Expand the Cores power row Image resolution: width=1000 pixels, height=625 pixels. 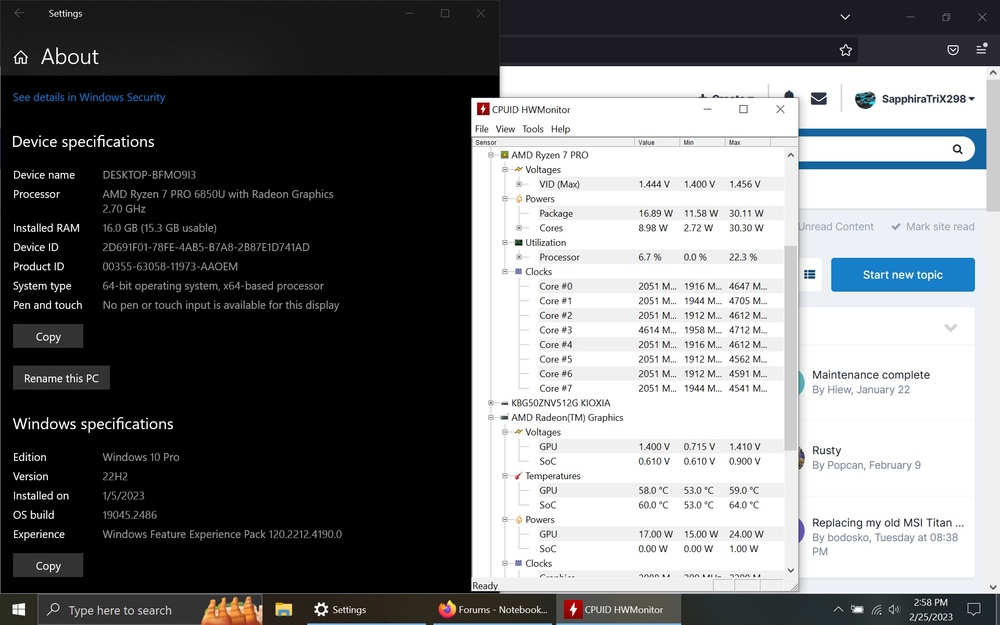(518, 228)
